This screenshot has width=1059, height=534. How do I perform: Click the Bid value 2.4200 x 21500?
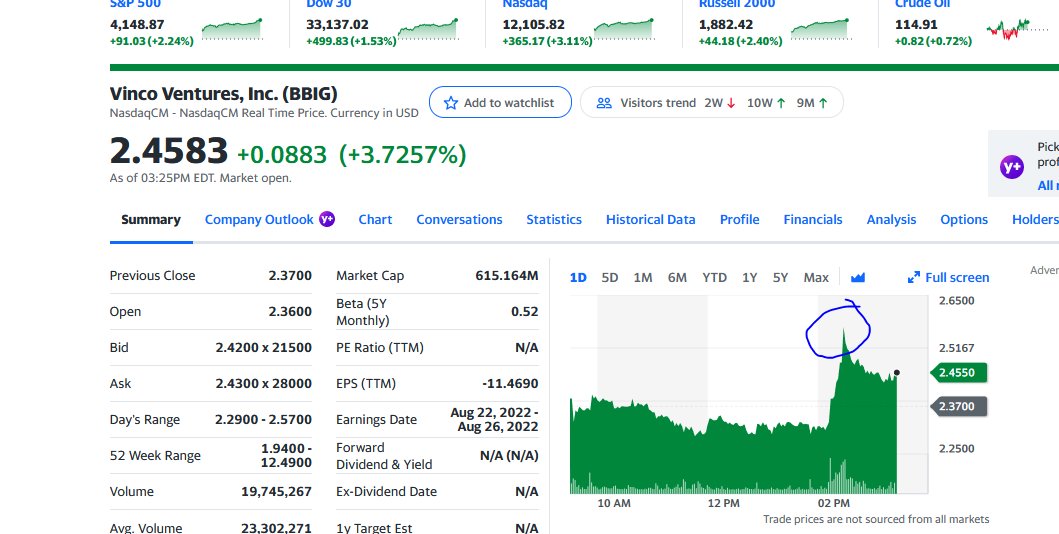[263, 348]
